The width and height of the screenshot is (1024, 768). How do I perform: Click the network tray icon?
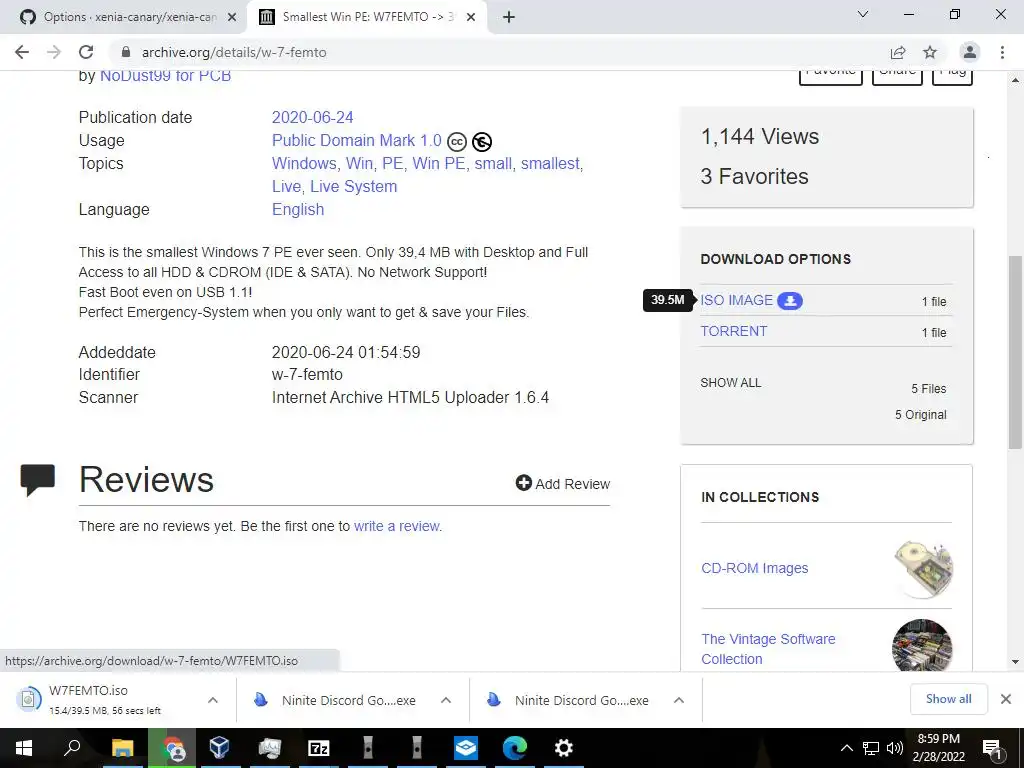point(871,748)
